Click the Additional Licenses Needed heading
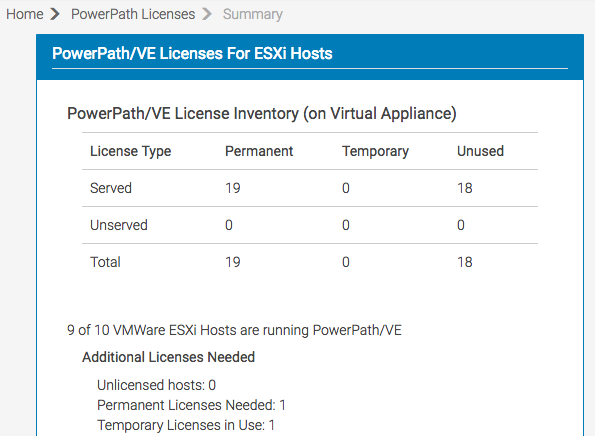The width and height of the screenshot is (595, 436). click(168, 357)
